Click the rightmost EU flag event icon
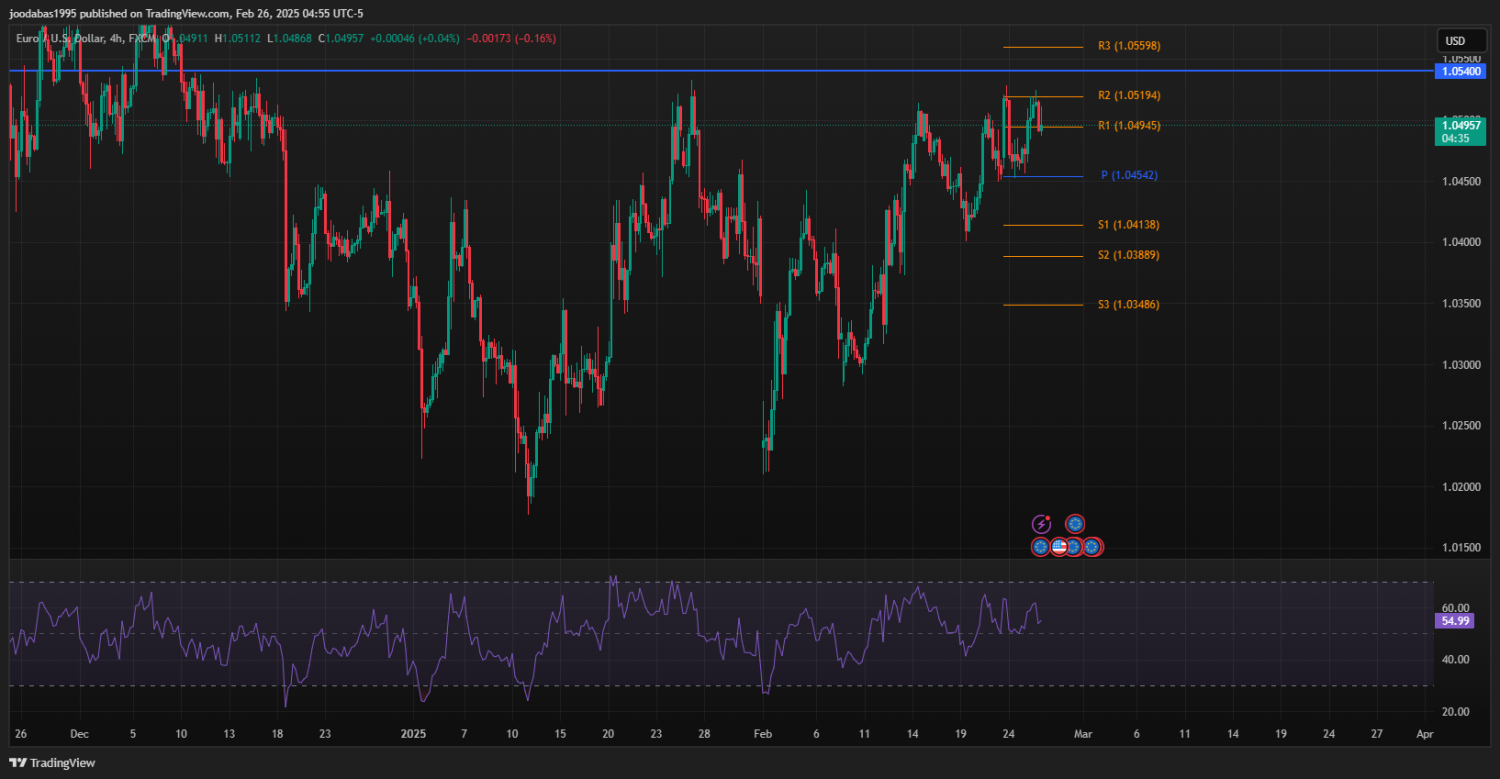 point(1092,547)
